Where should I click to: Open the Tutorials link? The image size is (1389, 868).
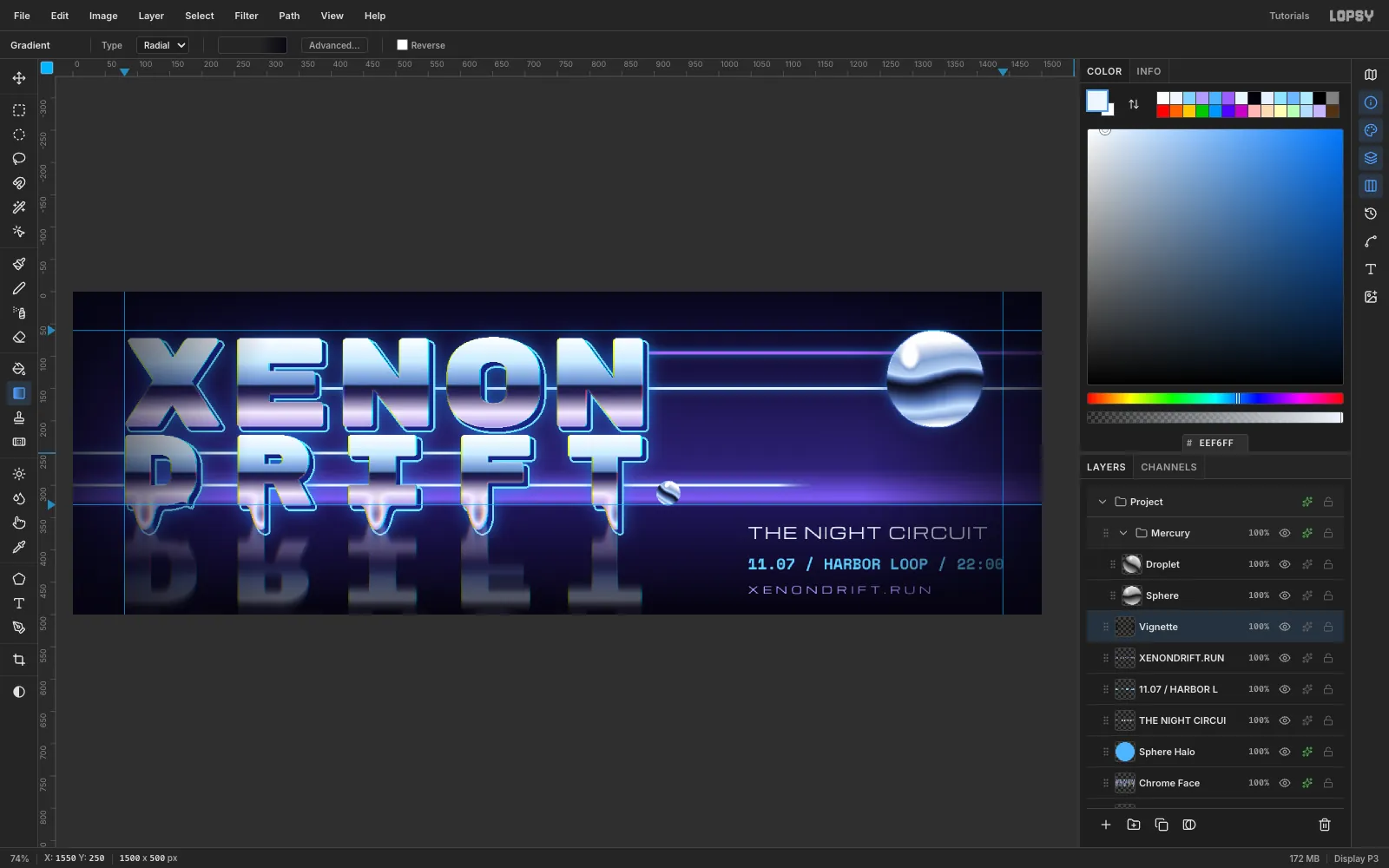pyautogui.click(x=1289, y=16)
